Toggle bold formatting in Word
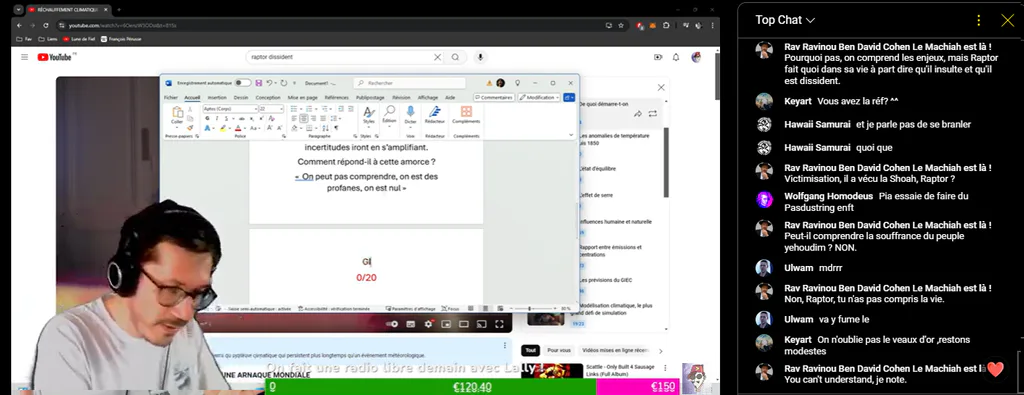Viewport: 1024px width, 395px height. pyautogui.click(x=207, y=118)
